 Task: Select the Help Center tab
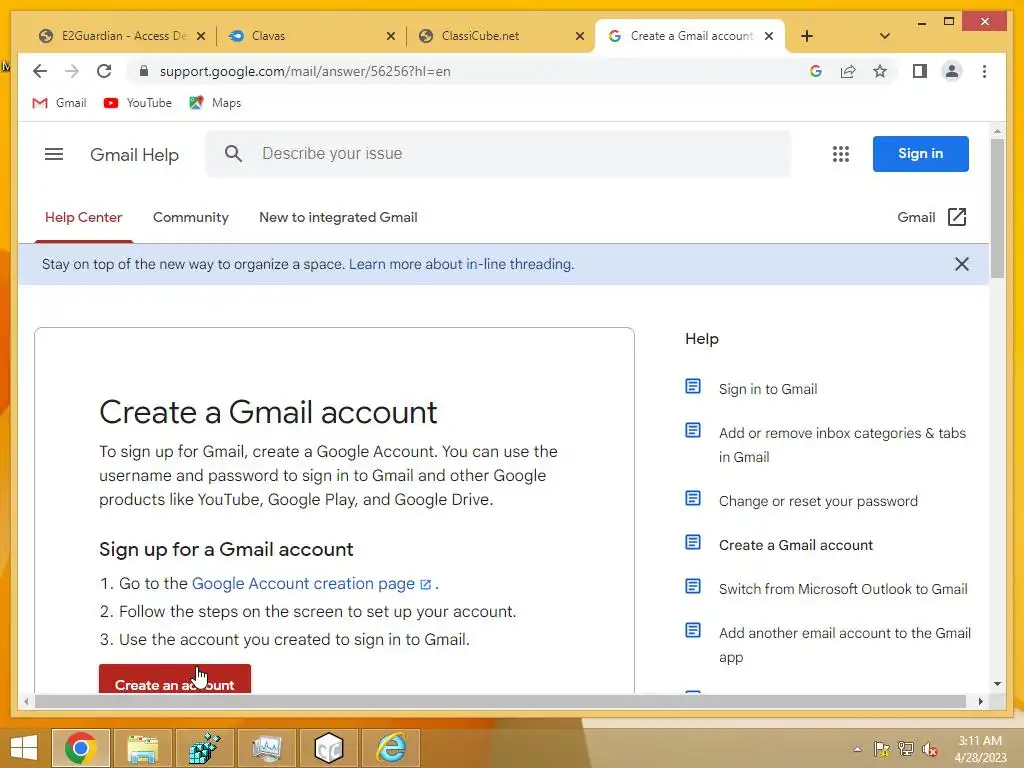click(x=84, y=217)
